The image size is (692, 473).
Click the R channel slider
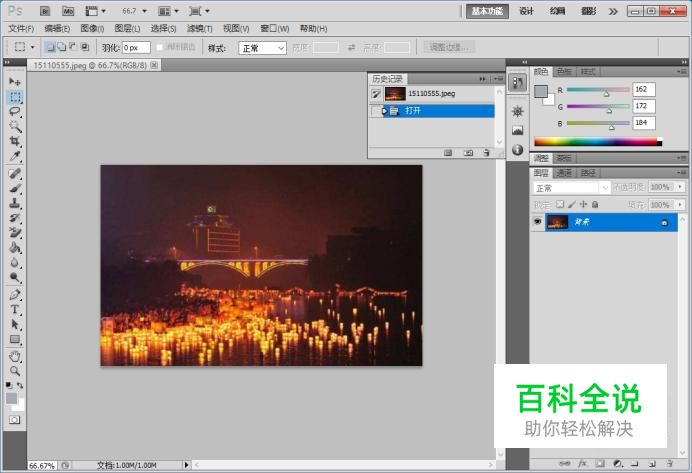[x=598, y=90]
